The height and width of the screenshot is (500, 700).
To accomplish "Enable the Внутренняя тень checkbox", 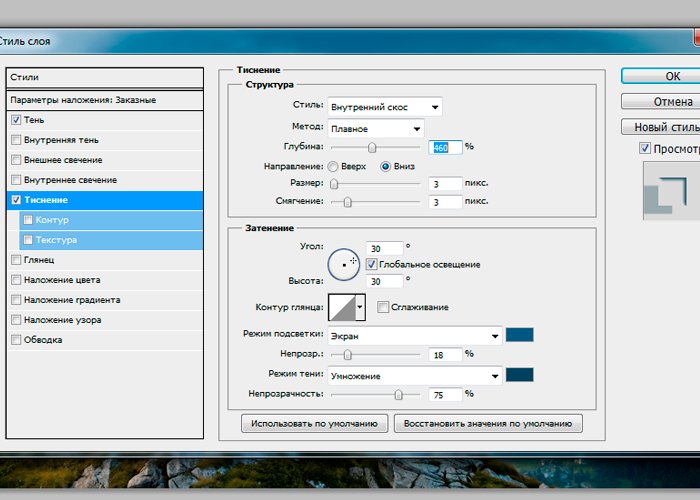I will point(15,140).
